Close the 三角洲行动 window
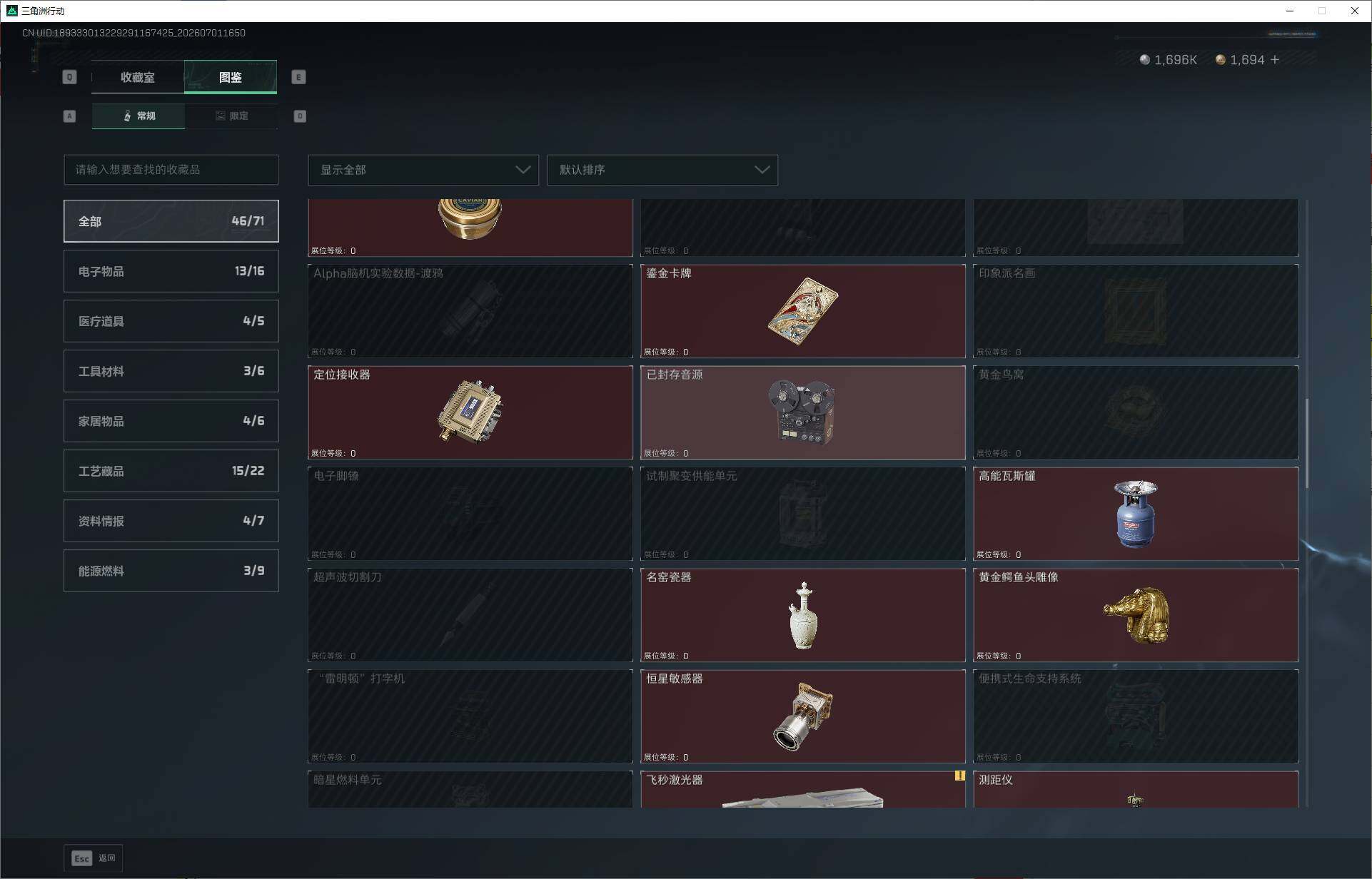Viewport: 1372px width, 879px height. 1354,11
